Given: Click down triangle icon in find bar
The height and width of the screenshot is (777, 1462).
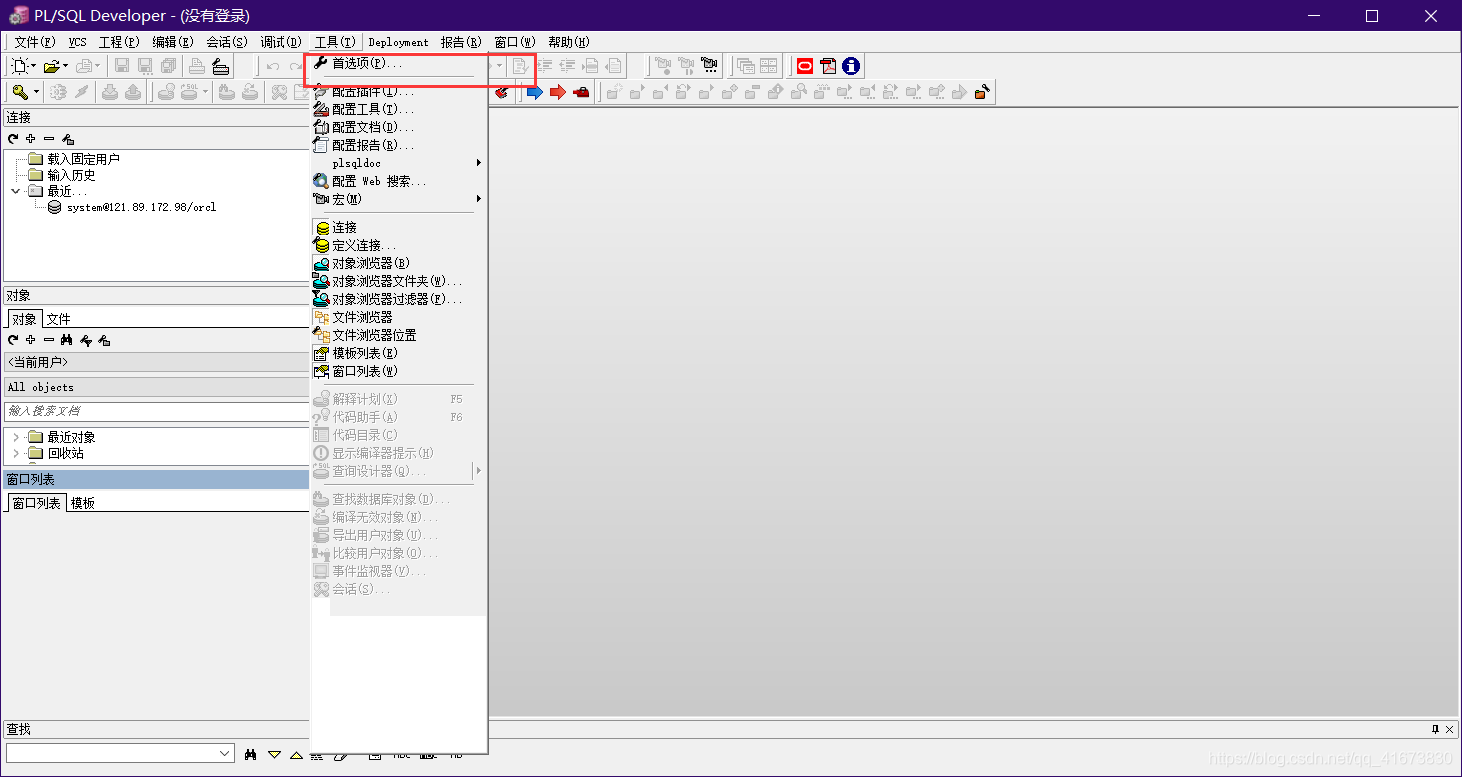Looking at the screenshot, I should 274,754.
